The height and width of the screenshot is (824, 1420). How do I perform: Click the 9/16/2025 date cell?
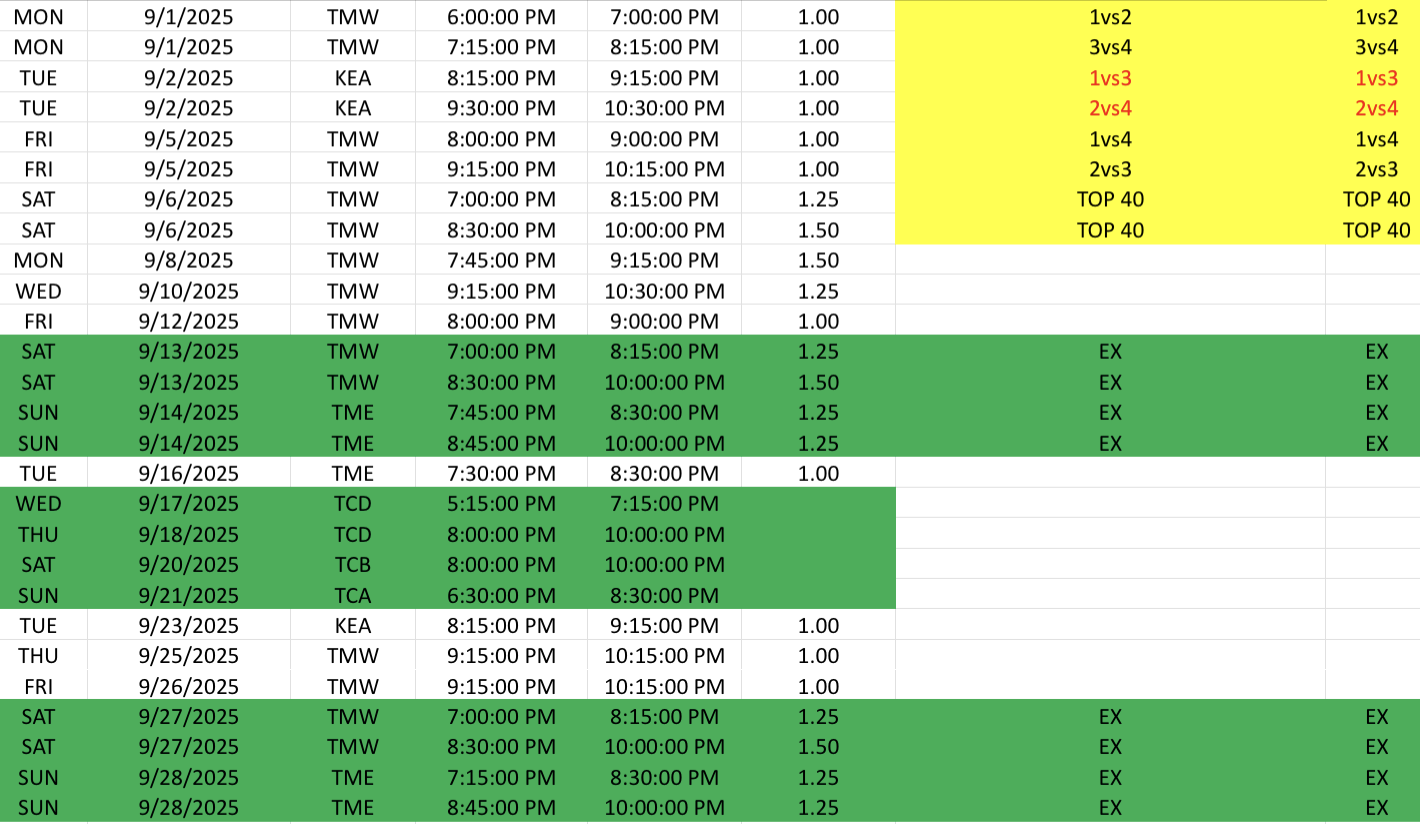pyautogui.click(x=189, y=473)
